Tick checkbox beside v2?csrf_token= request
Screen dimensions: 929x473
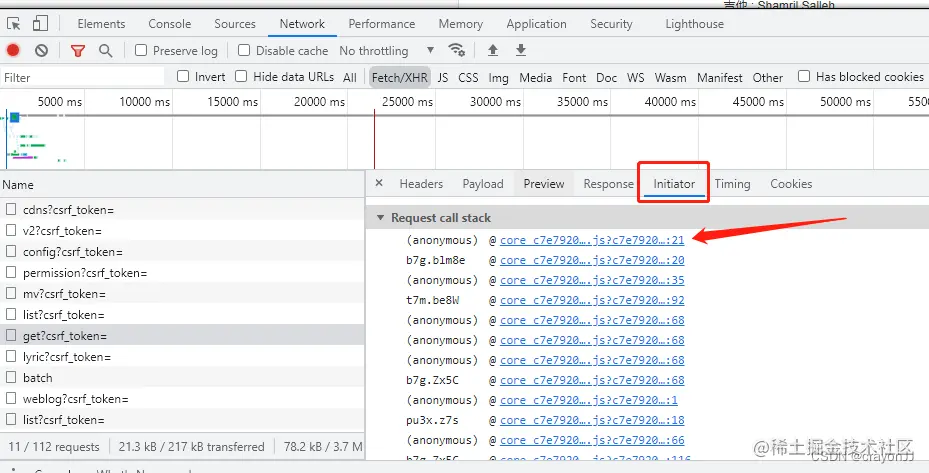tap(11, 231)
